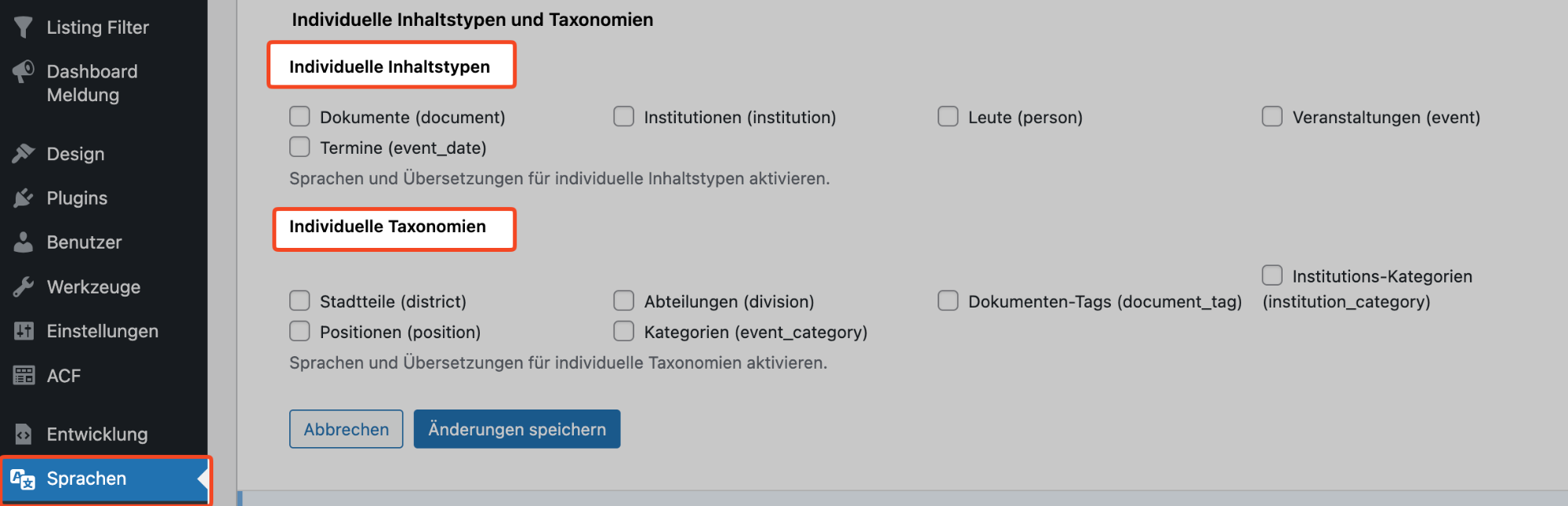The width and height of the screenshot is (1568, 506).
Task: Click the Entwicklung code icon
Action: pyautogui.click(x=24, y=434)
